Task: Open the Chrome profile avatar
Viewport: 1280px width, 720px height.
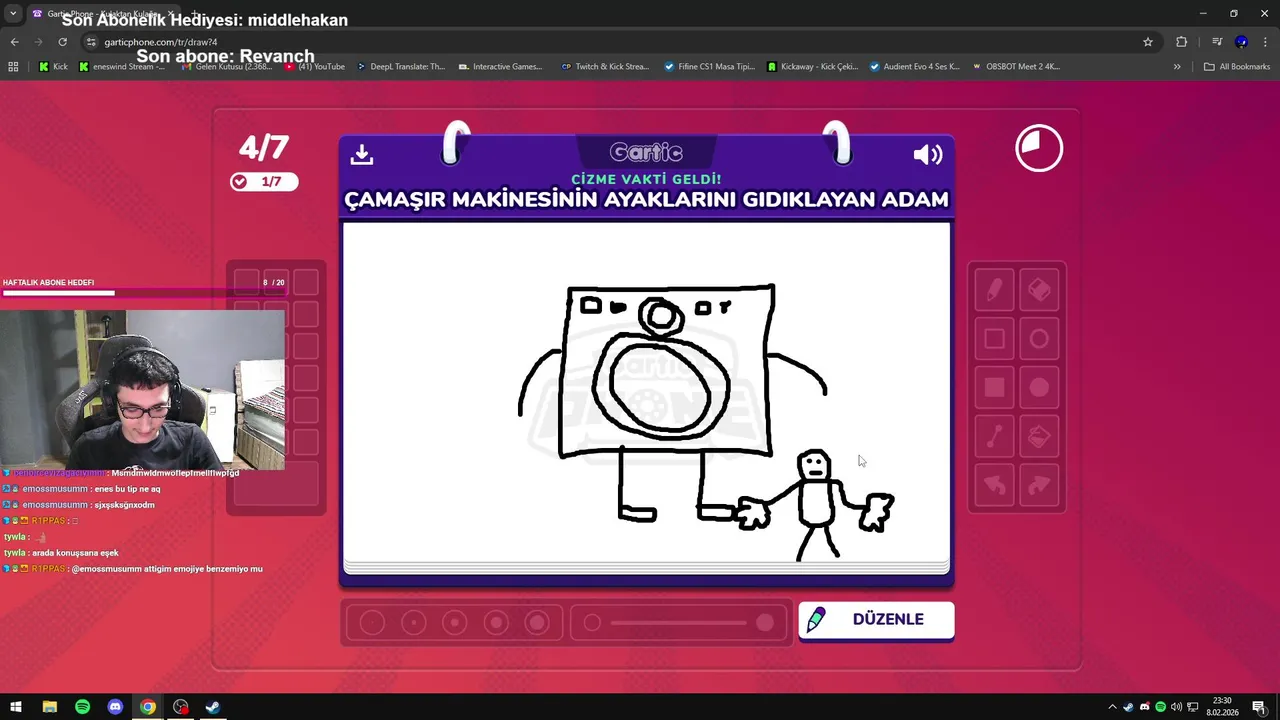Action: coord(1241,42)
